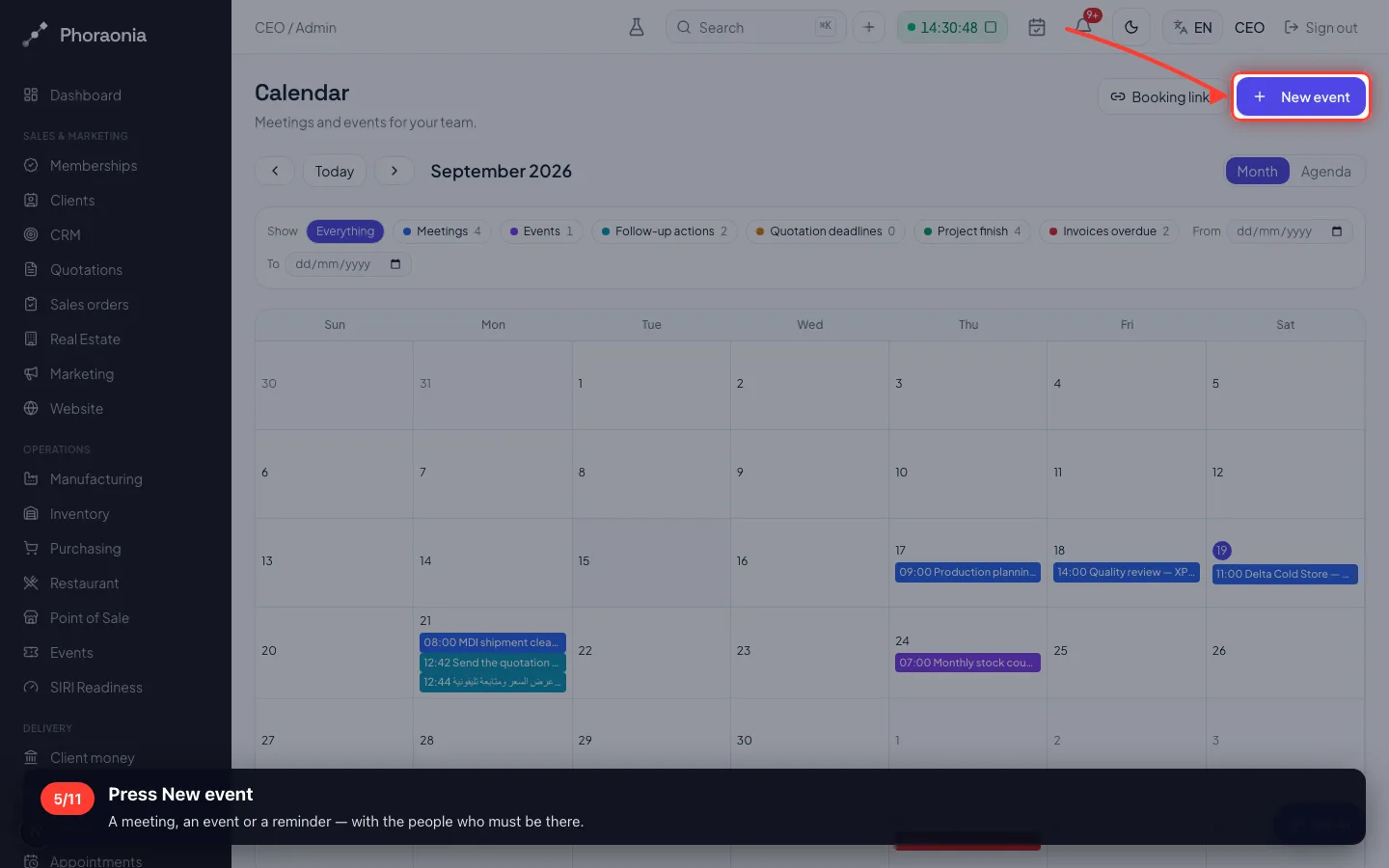1389x868 pixels.
Task: Open Clients in sidebar
Action: click(x=116, y=201)
